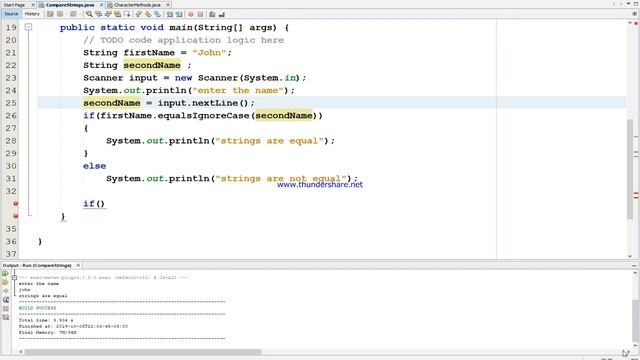Toggle Rectangular Selection icon
This screenshot has width=640, height=360.
(127, 14)
